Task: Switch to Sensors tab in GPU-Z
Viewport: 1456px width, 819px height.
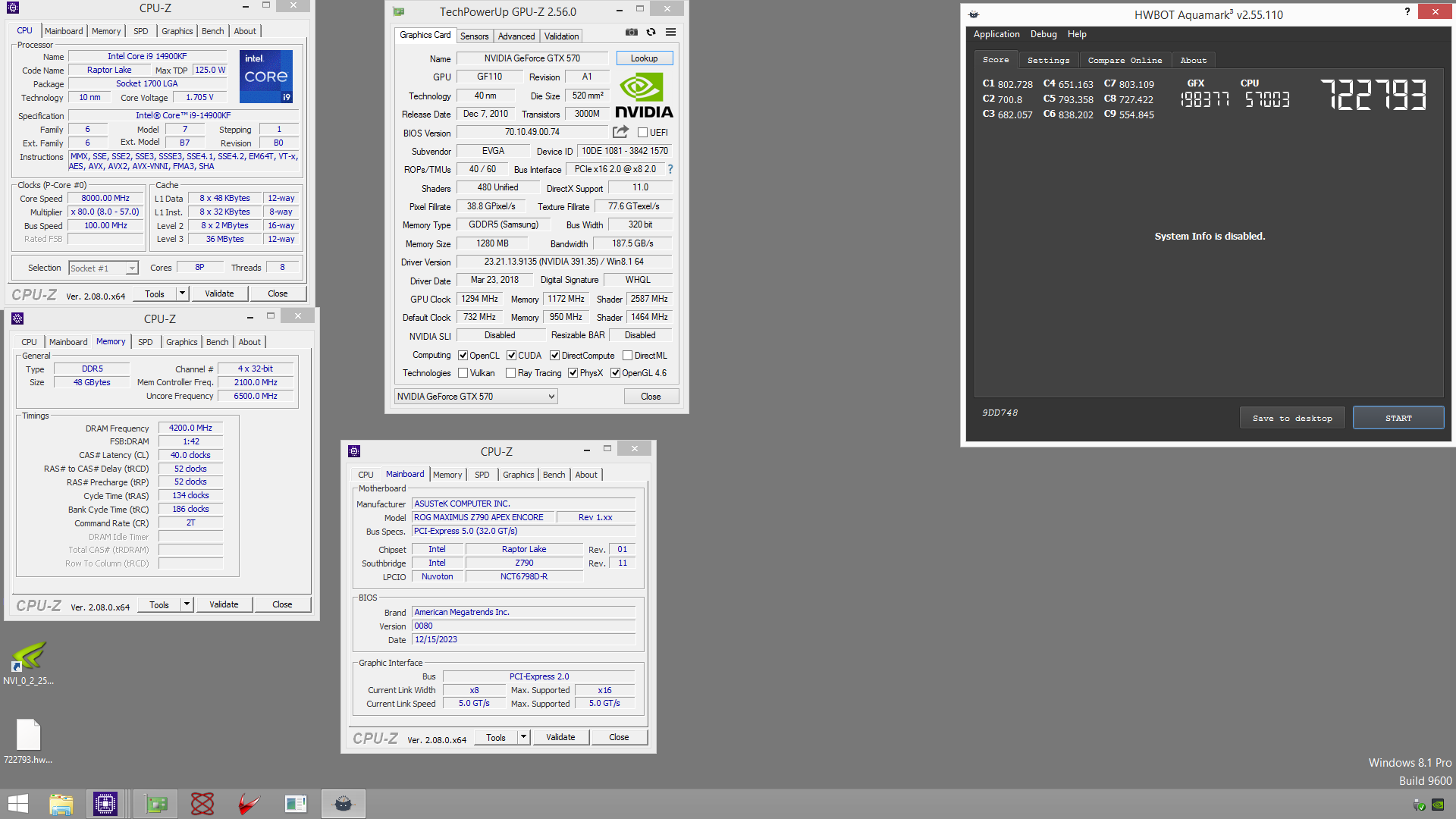Action: pyautogui.click(x=475, y=36)
